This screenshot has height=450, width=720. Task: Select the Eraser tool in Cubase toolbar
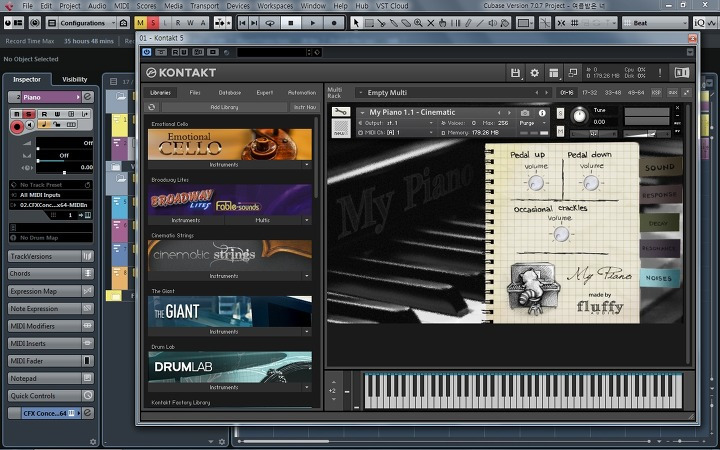[x=406, y=23]
